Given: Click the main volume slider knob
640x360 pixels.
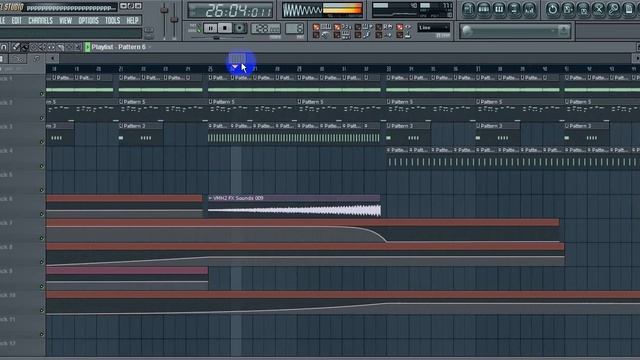Looking at the screenshot, I should click(x=164, y=9).
